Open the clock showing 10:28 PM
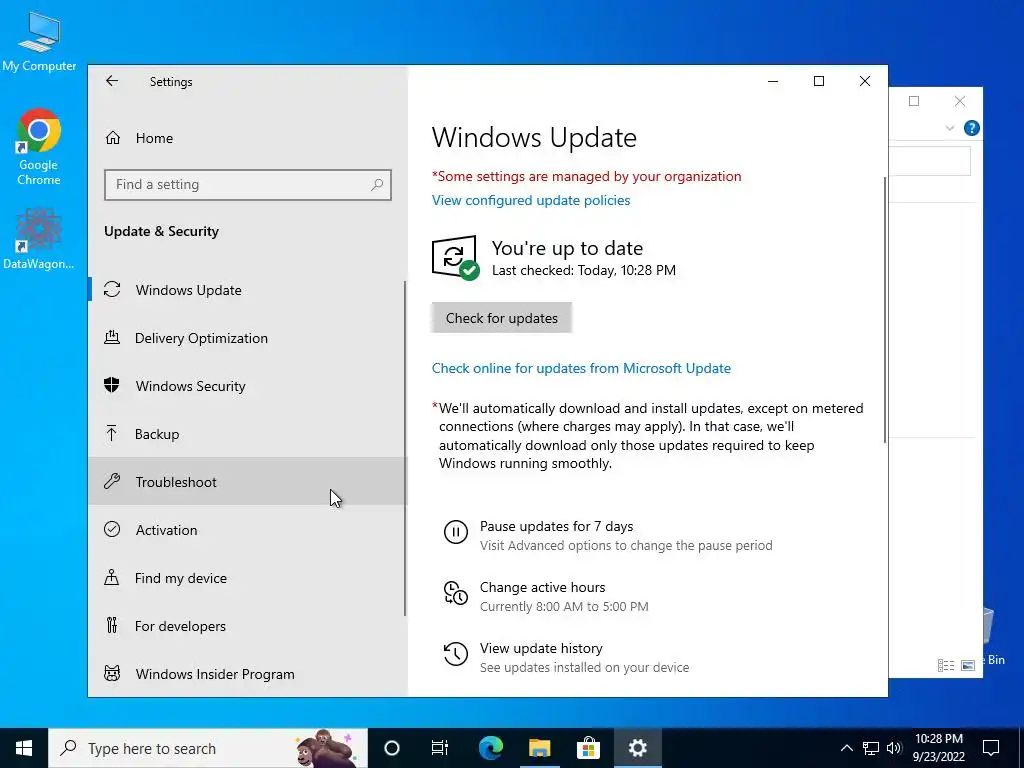 tap(938, 748)
